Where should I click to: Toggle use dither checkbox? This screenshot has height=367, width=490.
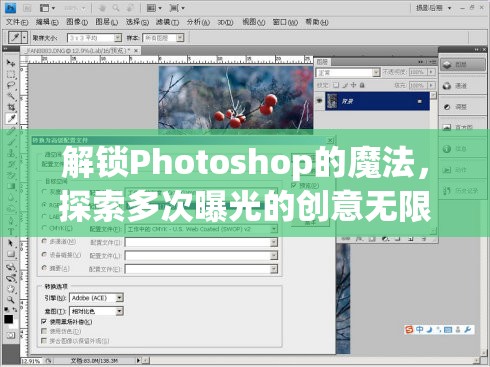[44, 331]
